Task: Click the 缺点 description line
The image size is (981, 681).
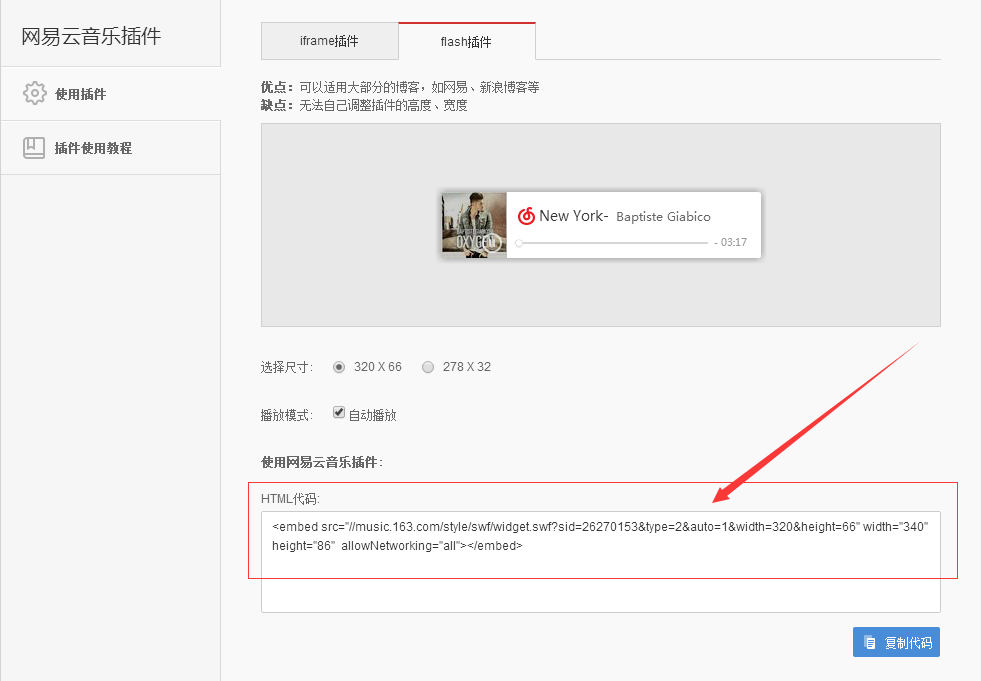Action: (x=364, y=105)
